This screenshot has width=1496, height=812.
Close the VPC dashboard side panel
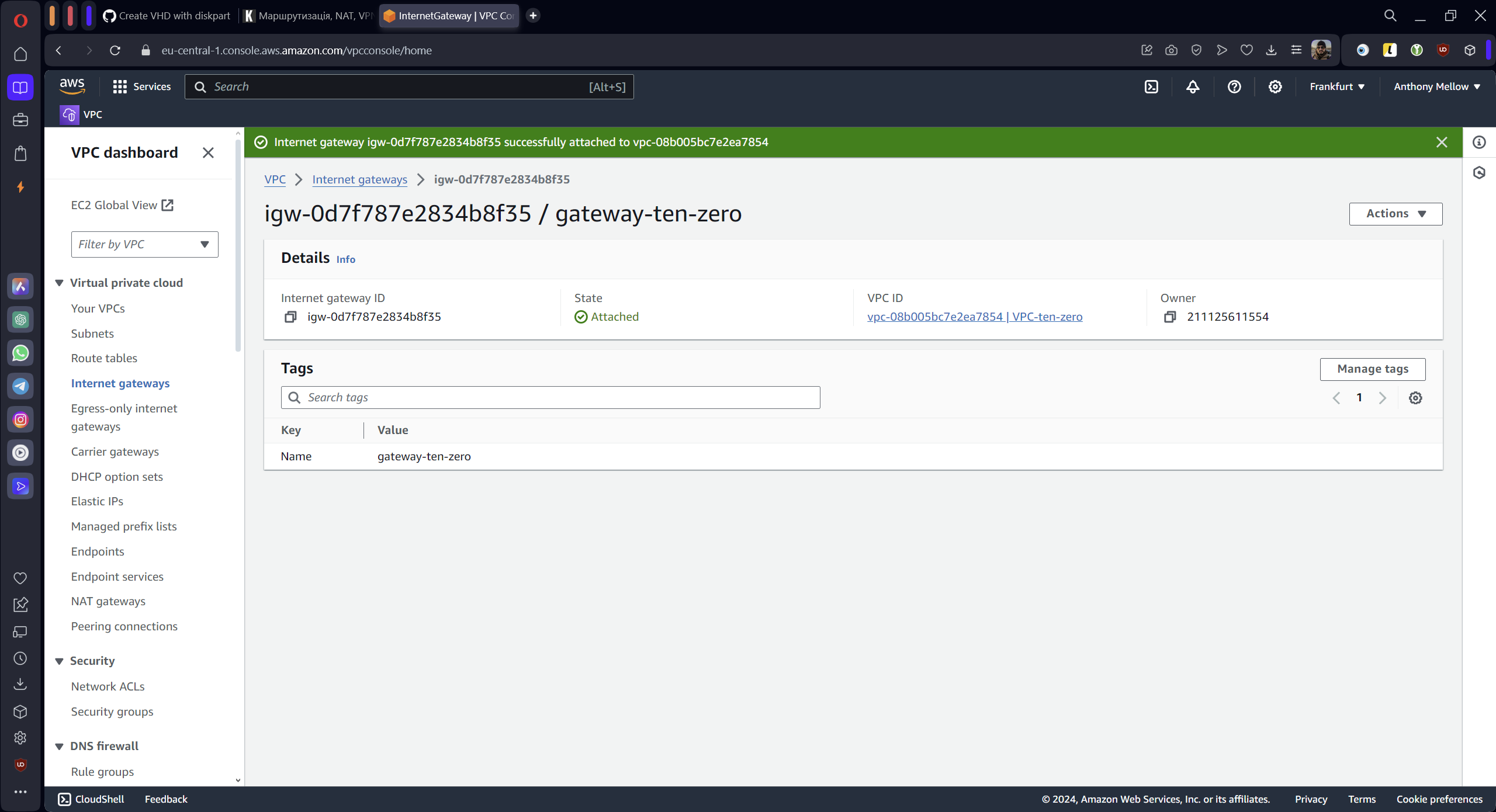coord(208,152)
